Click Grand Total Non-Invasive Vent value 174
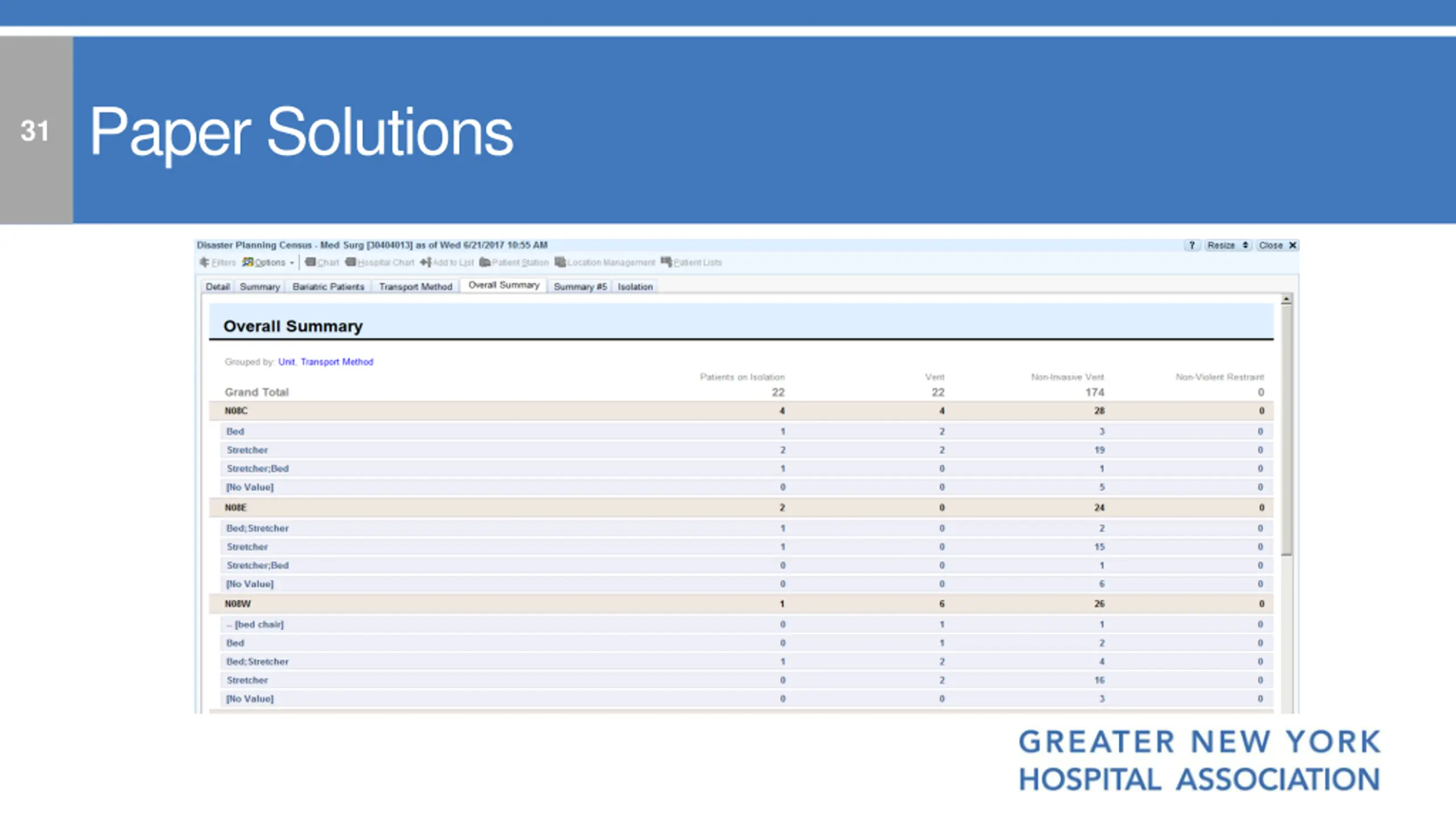The width and height of the screenshot is (1456, 819). (1095, 392)
